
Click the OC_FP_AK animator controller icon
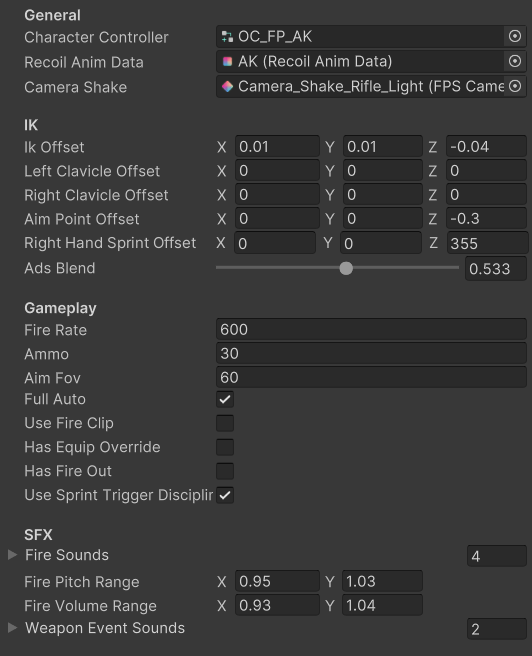tap(227, 37)
